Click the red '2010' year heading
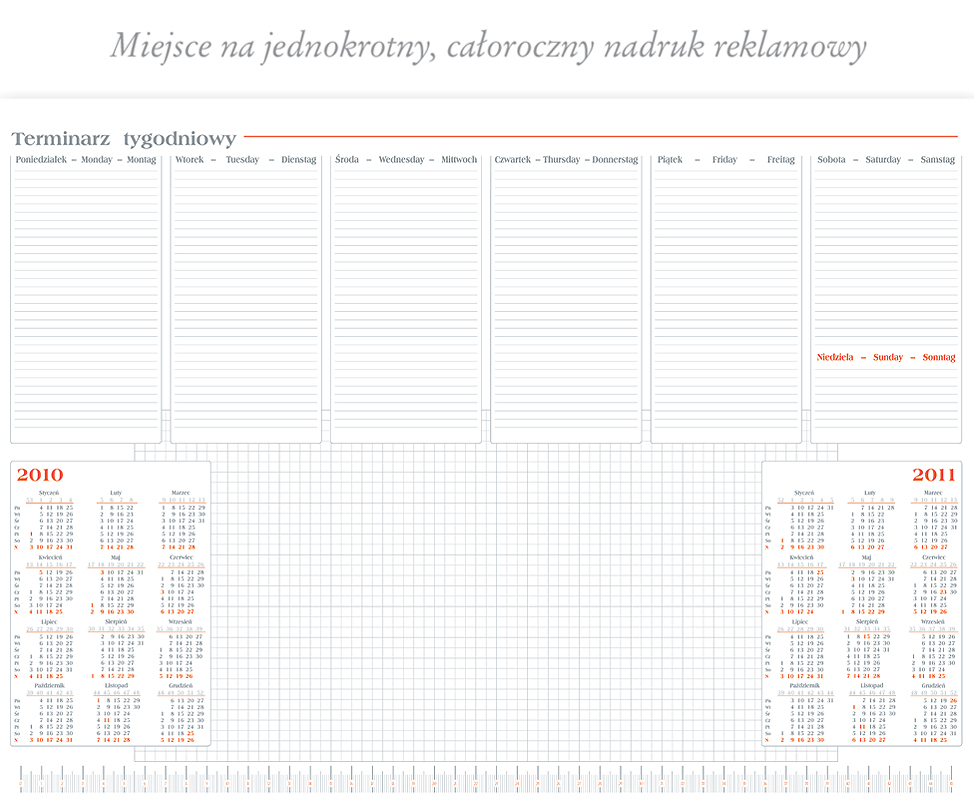 tap(40, 475)
